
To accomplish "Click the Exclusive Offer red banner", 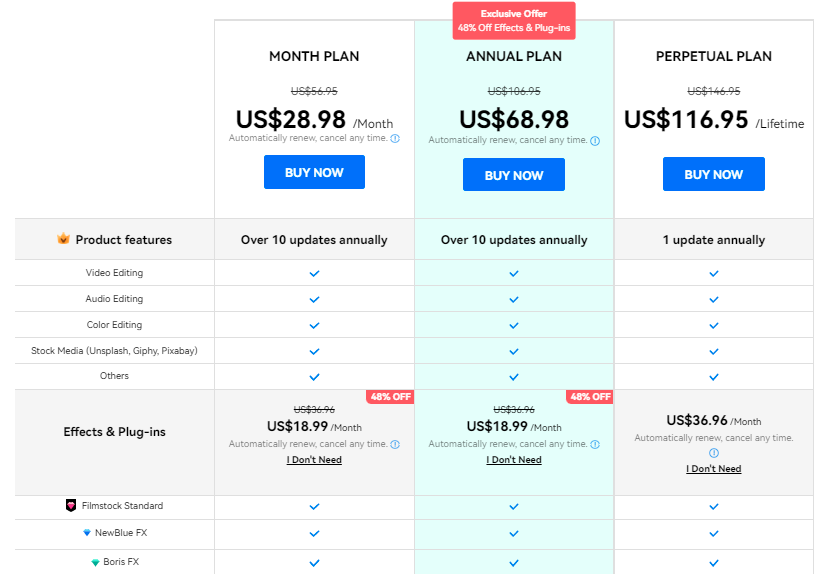I will pyautogui.click(x=514, y=21).
